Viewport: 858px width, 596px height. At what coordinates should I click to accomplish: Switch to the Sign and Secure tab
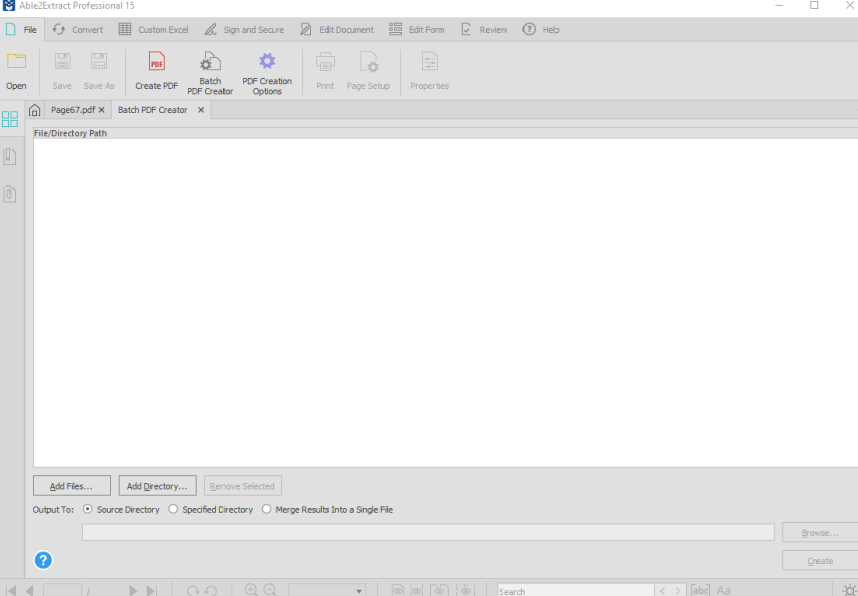[244, 30]
